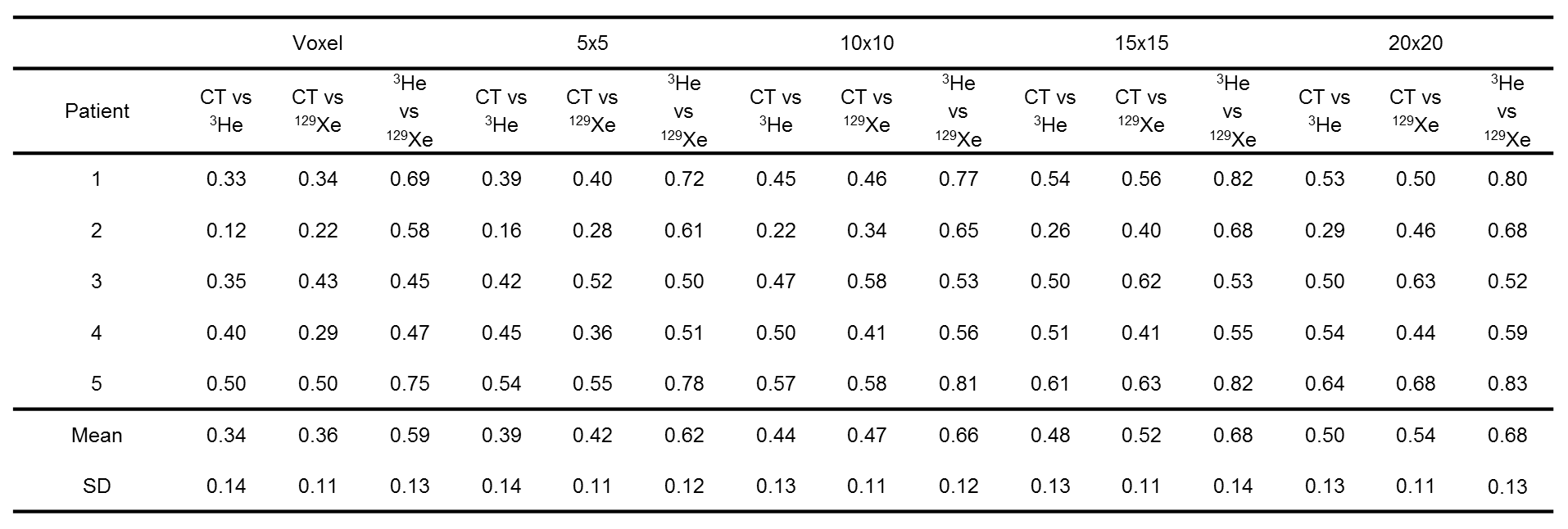Select the 10x10 column group header
Screen dimensions: 1568x529
pyautogui.click(x=866, y=43)
